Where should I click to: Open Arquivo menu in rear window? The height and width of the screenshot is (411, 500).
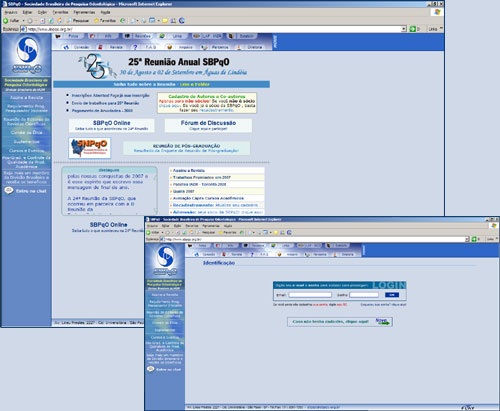tap(11, 12)
